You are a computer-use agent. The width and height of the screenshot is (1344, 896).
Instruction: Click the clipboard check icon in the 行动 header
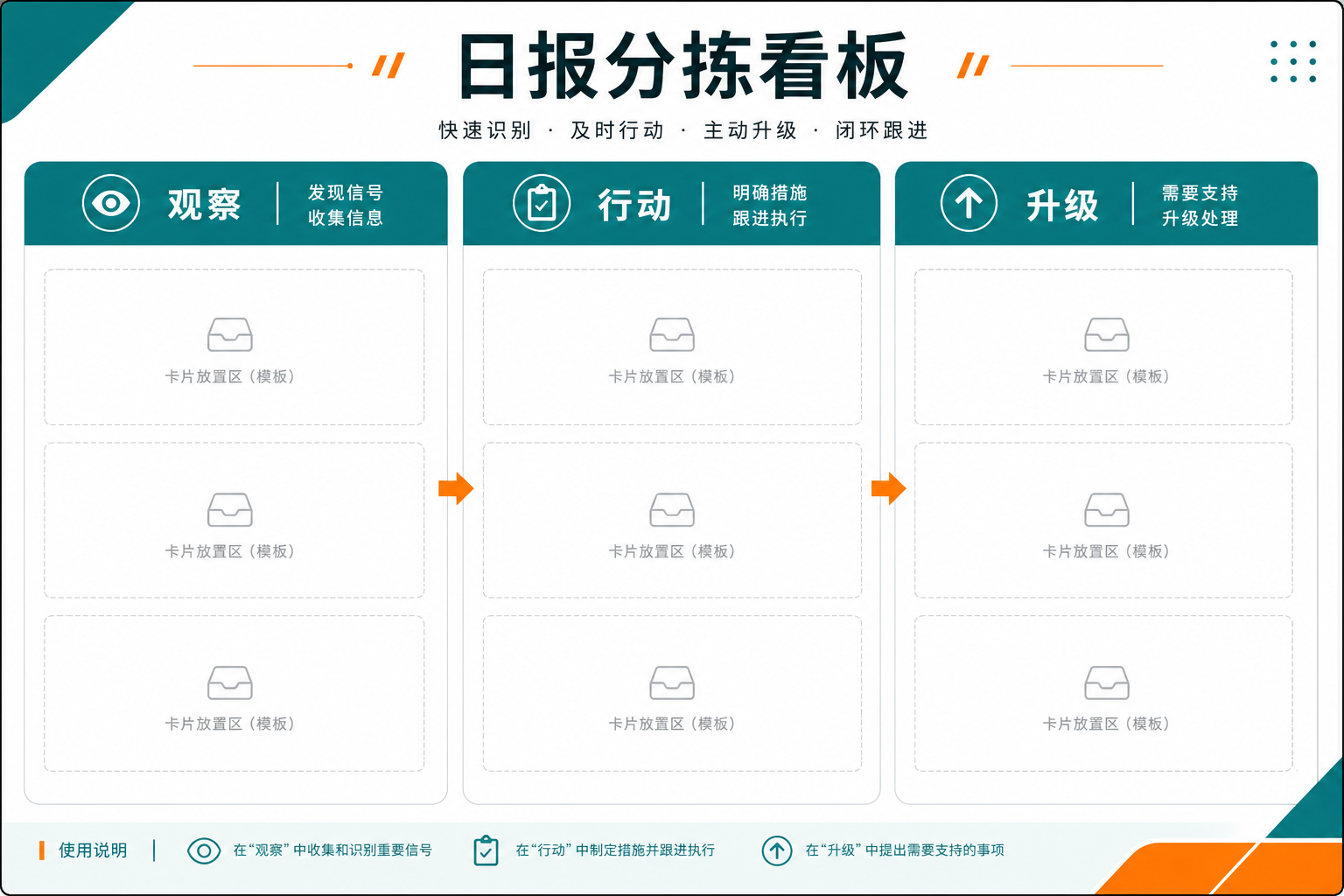542,203
